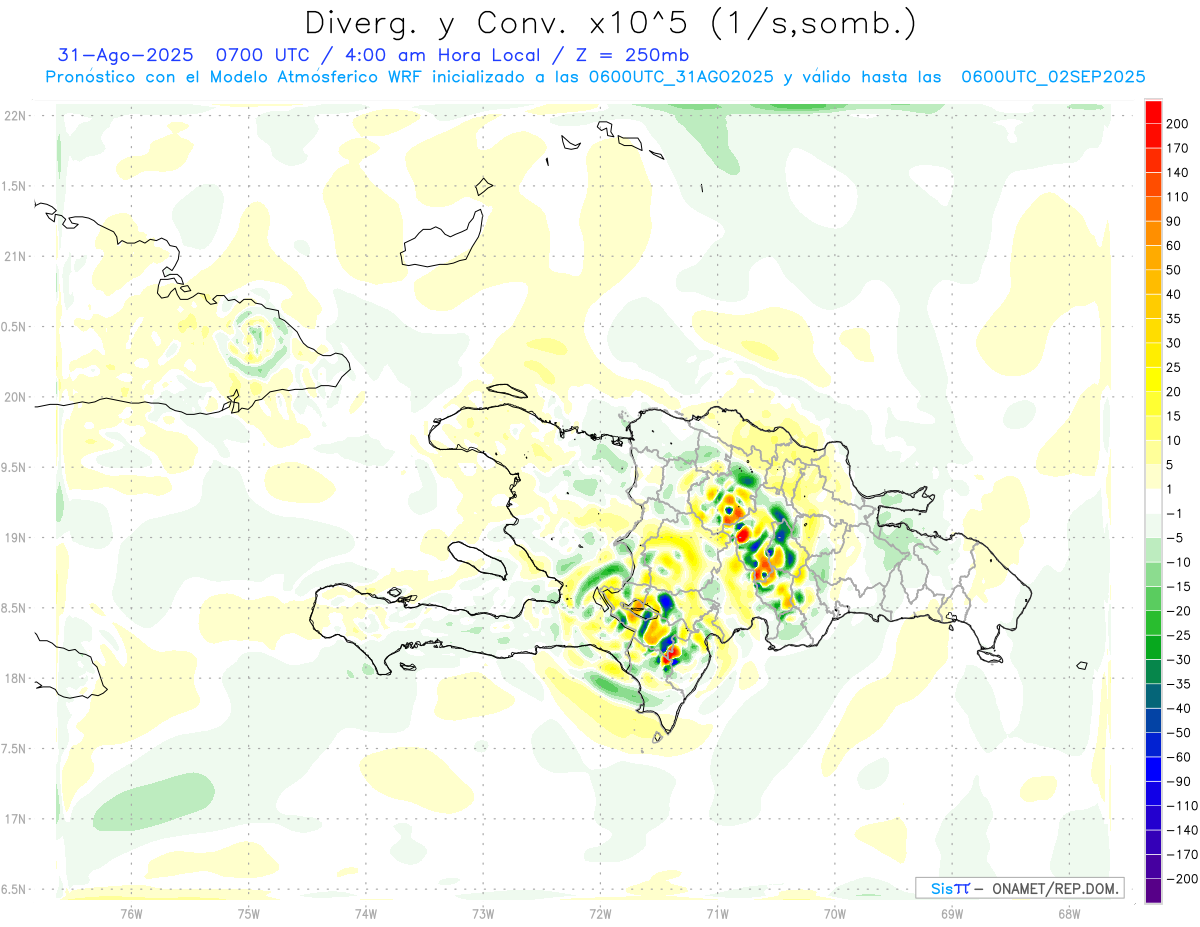Click the colorbar value '170'
Screen dimensions: 1200x927
click(1177, 148)
